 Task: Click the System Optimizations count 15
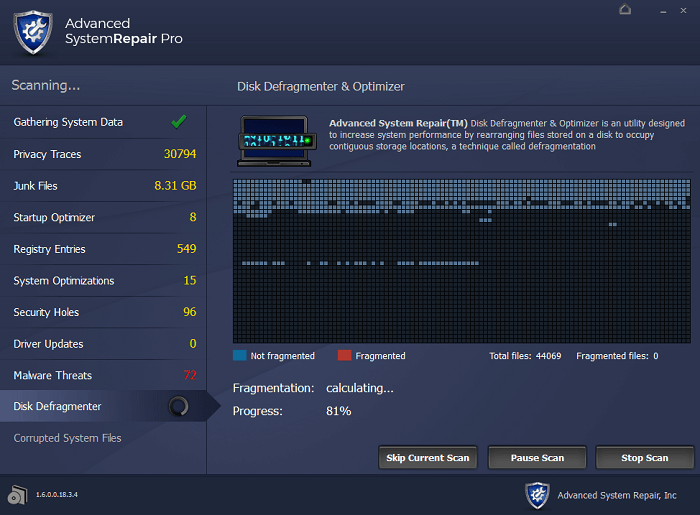click(190, 280)
